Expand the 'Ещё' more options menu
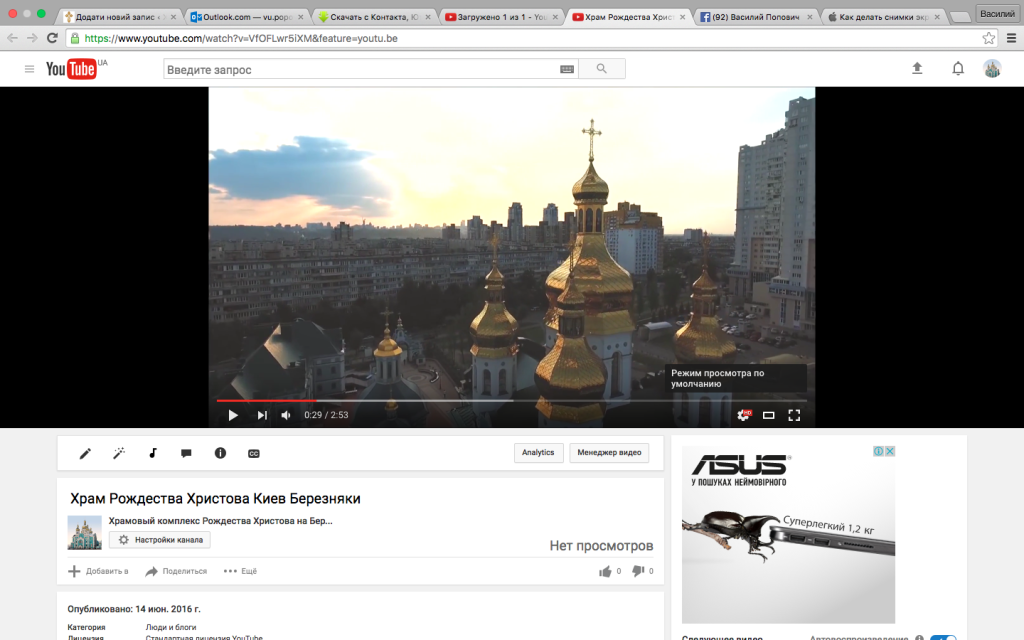1024x640 pixels. pos(240,571)
